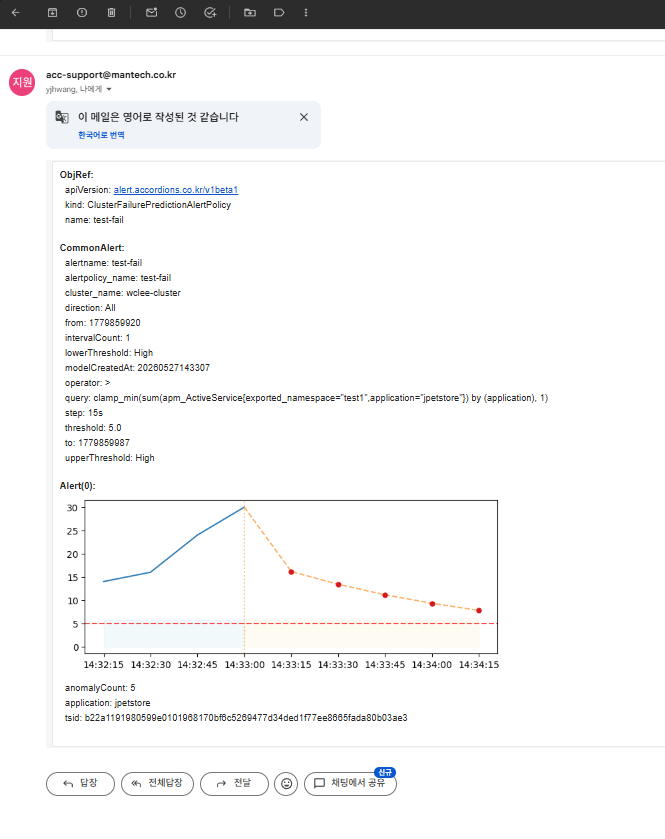Click the application: jpetstore line

[x=108, y=703]
